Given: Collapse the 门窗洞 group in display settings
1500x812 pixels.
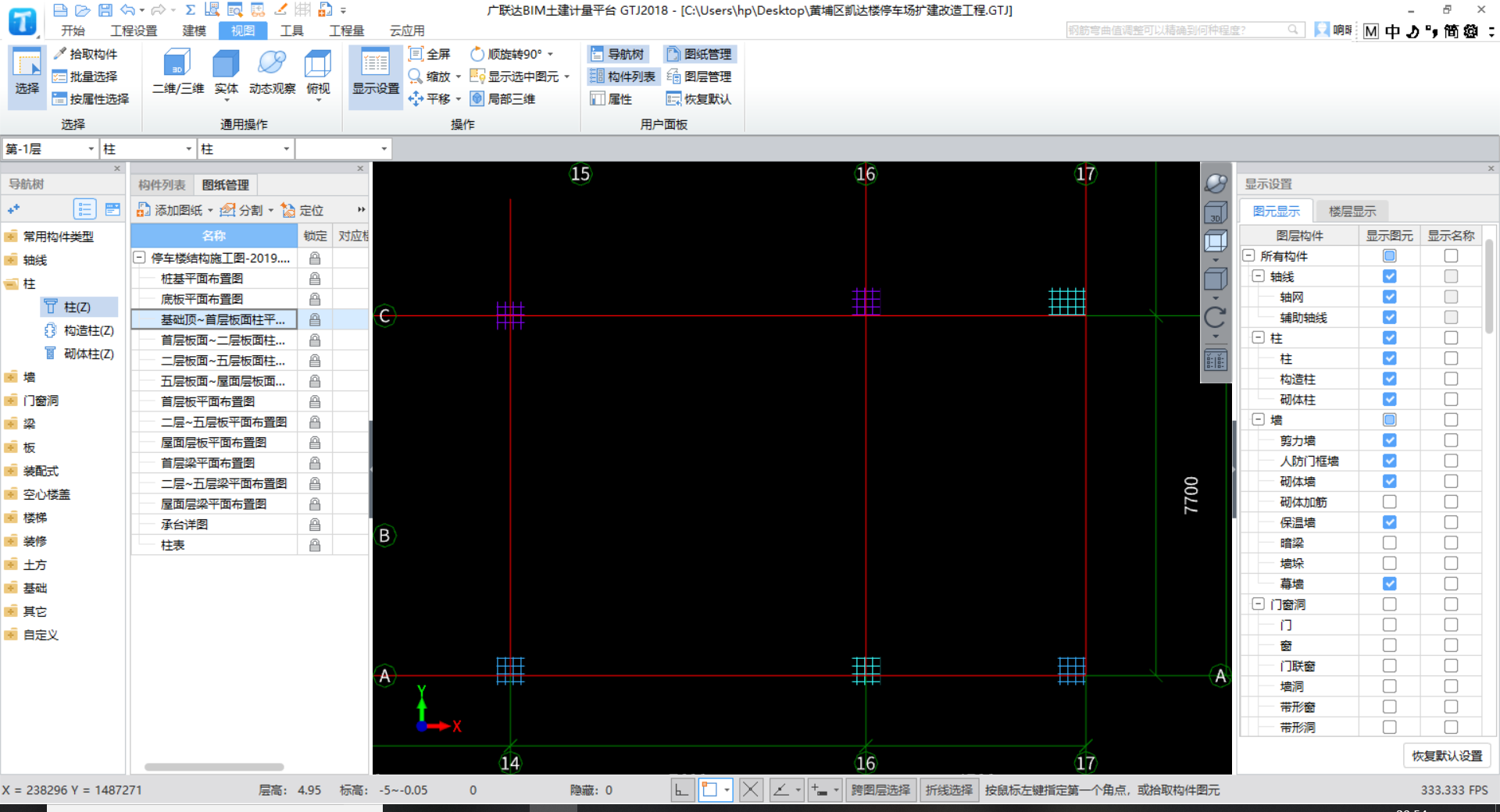Looking at the screenshot, I should [1259, 604].
